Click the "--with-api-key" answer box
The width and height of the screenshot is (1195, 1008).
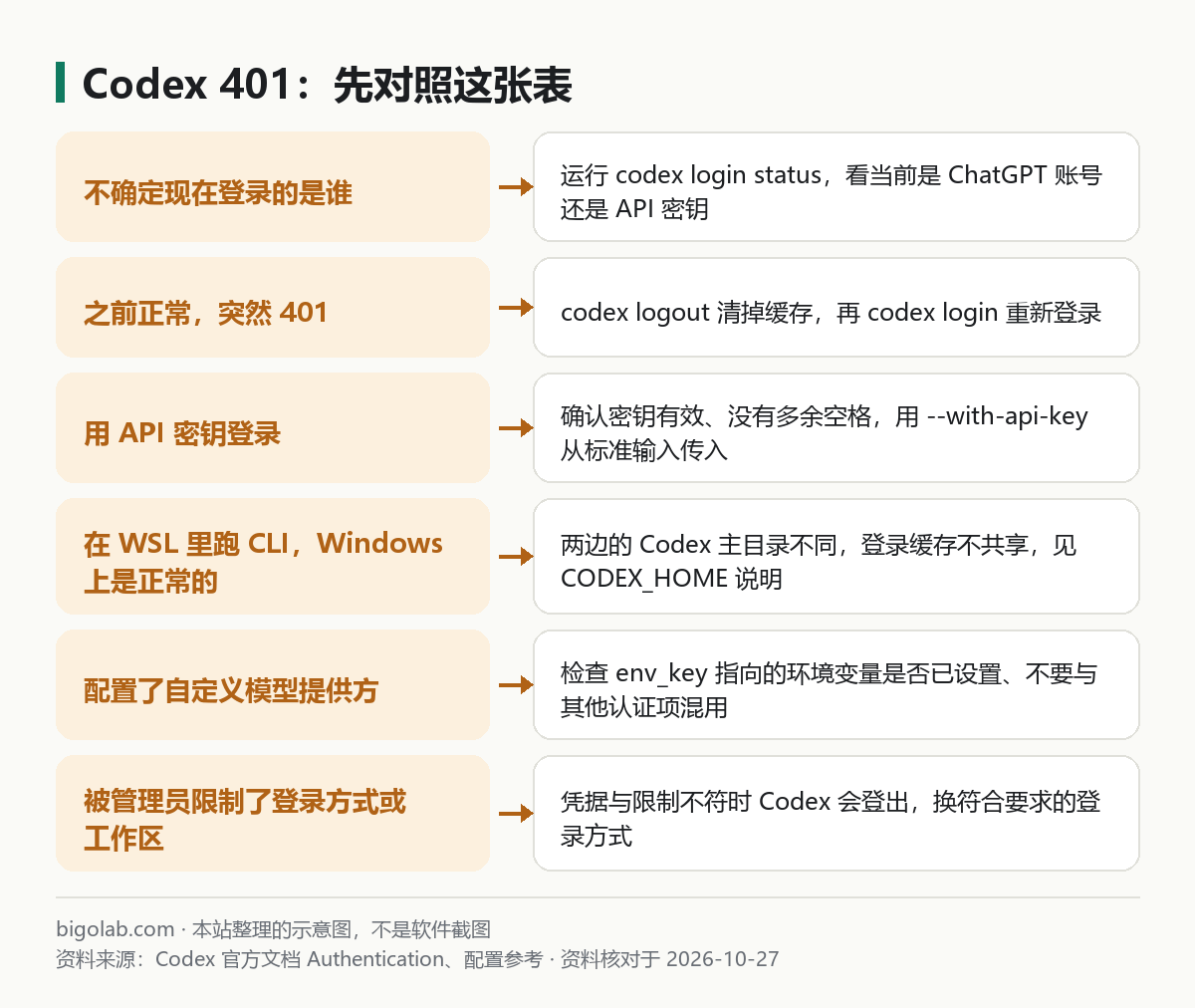pos(836,427)
